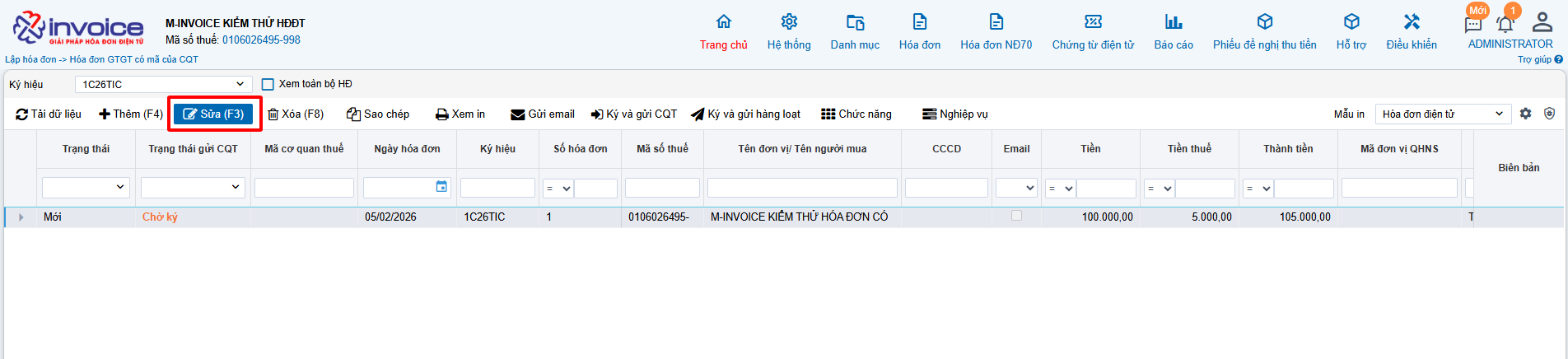The image size is (1568, 359).
Task: Tick the Email checkbox in invoice row
Action: [x=1016, y=216]
